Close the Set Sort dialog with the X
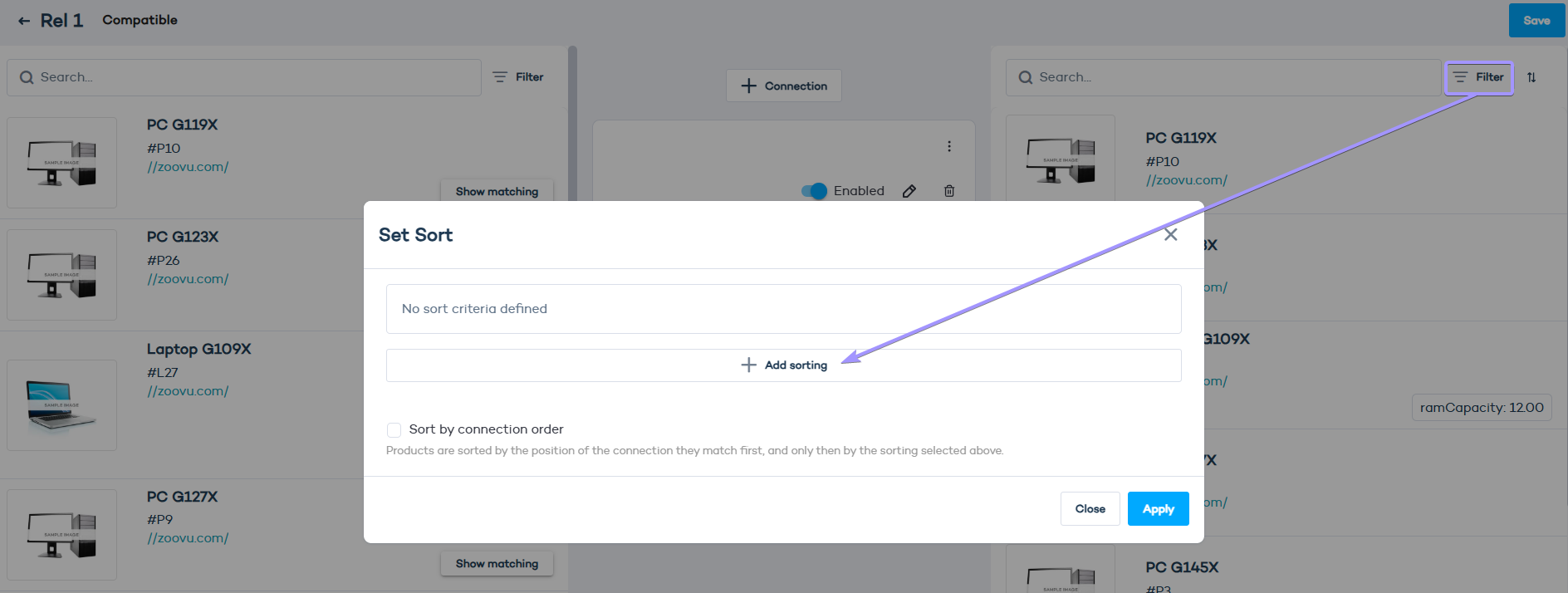 click(1171, 234)
